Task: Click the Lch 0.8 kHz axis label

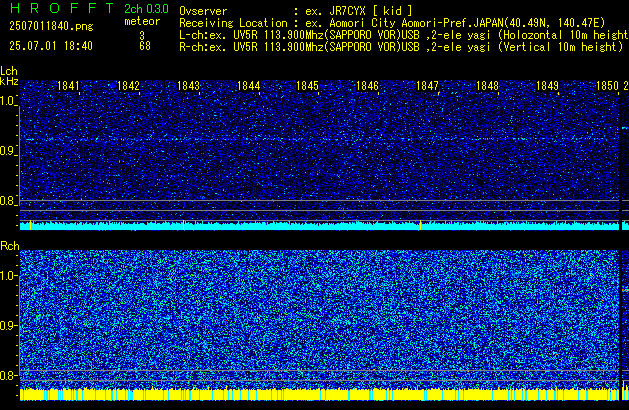Action: click(x=8, y=201)
